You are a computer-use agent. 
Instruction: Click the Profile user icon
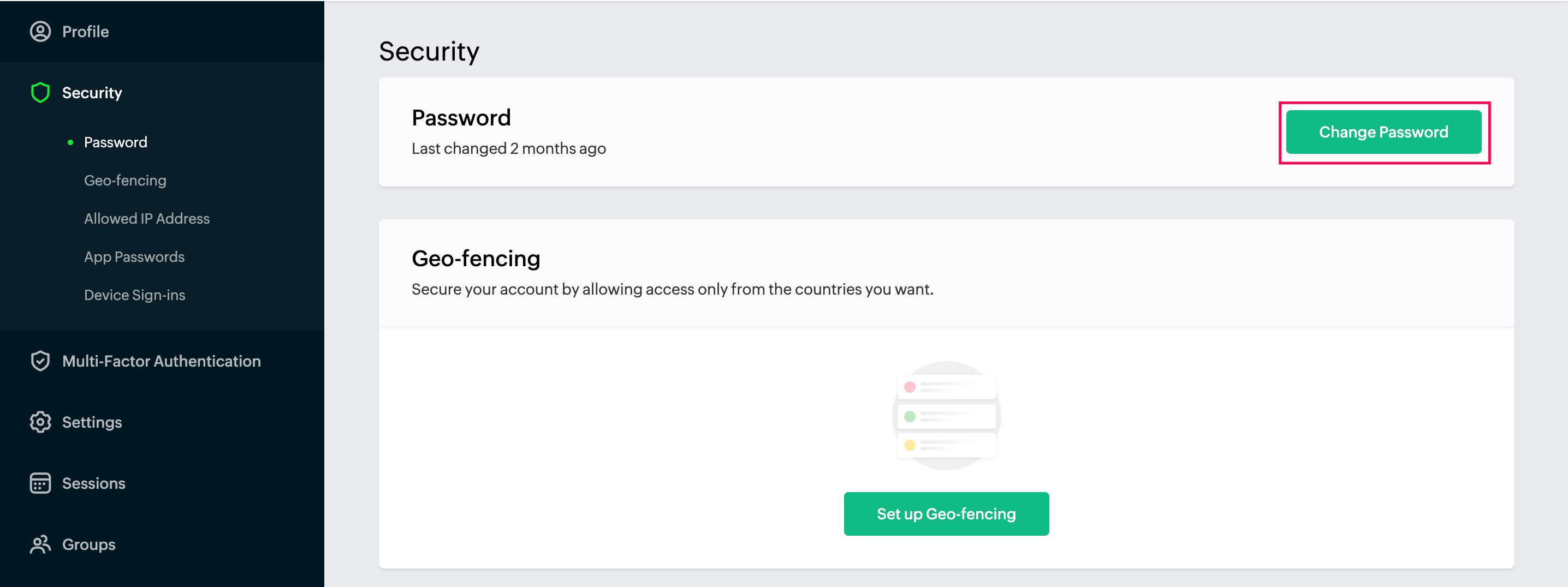40,32
